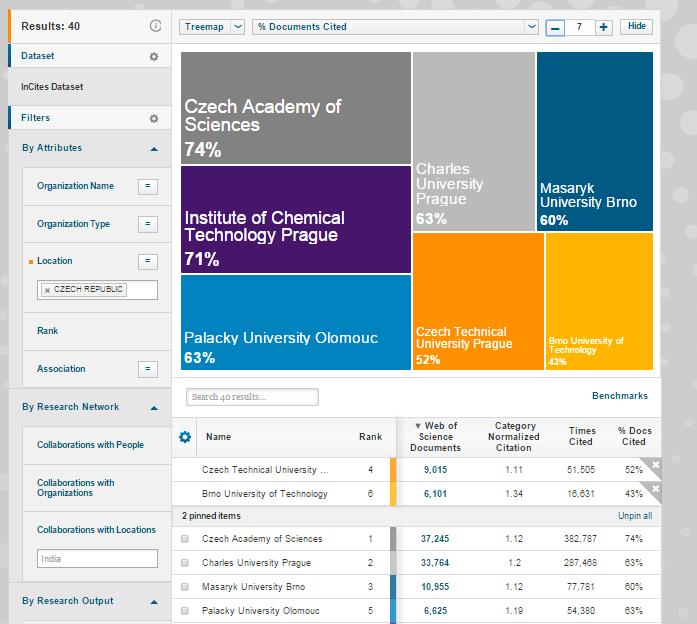Open 10,955 documents link
The height and width of the screenshot is (624, 697).
435,587
